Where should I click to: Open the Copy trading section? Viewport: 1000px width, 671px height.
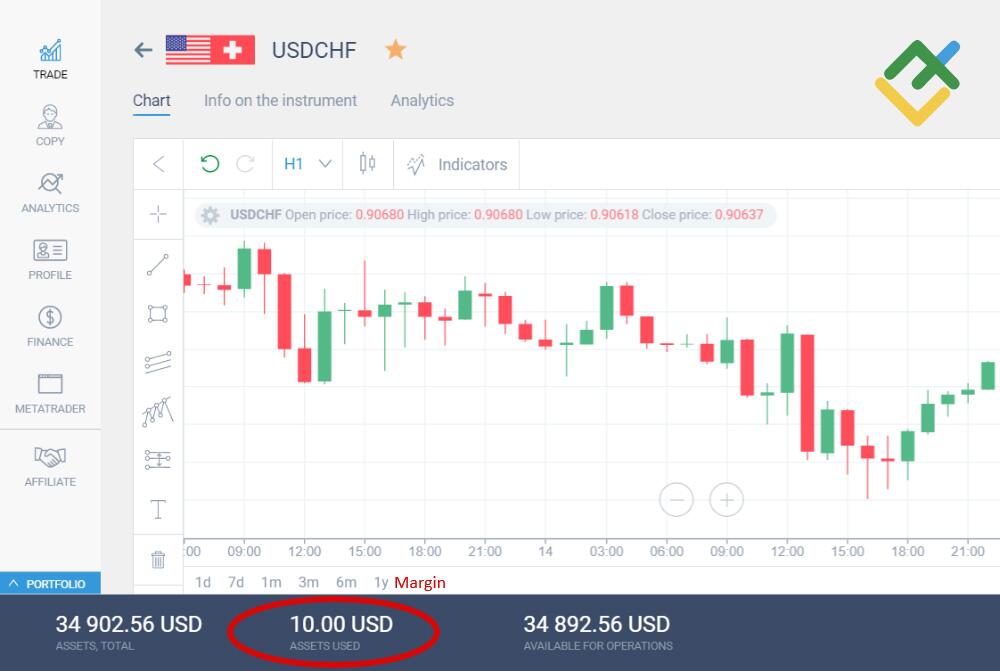50,125
